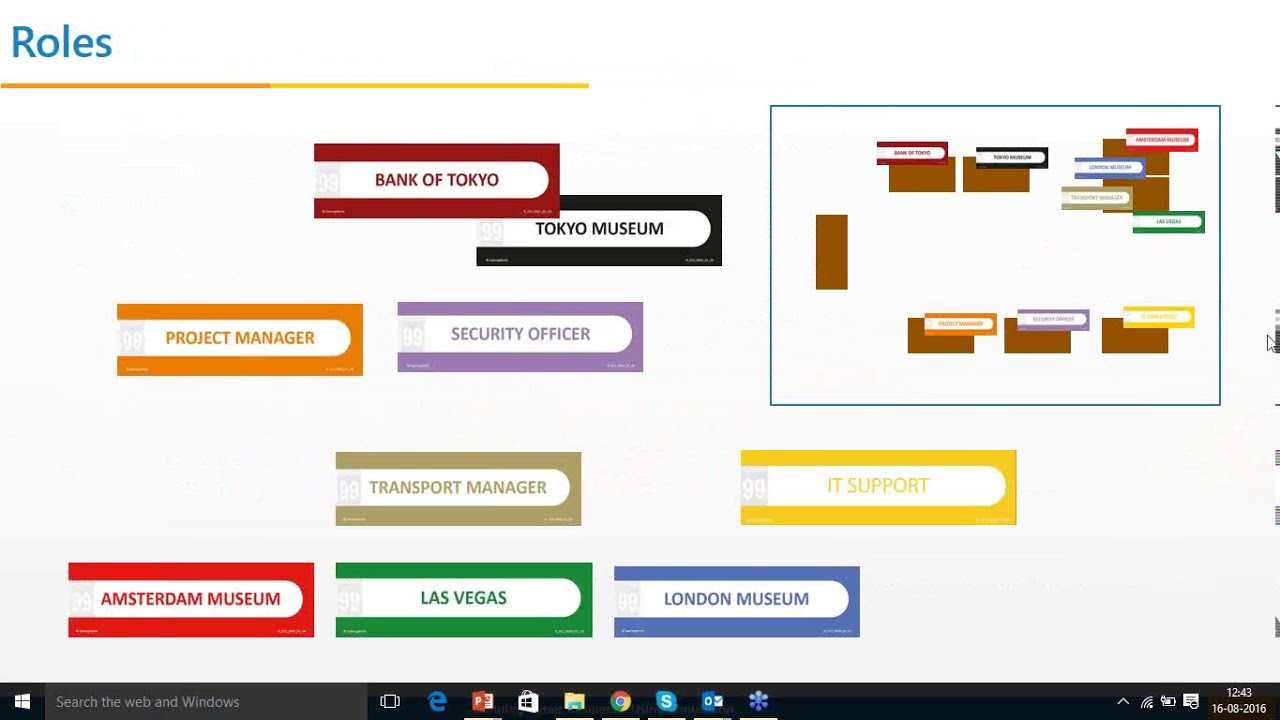The width and height of the screenshot is (1280, 720).
Task: Select the tall brown desk at diagram left
Action: [x=832, y=252]
